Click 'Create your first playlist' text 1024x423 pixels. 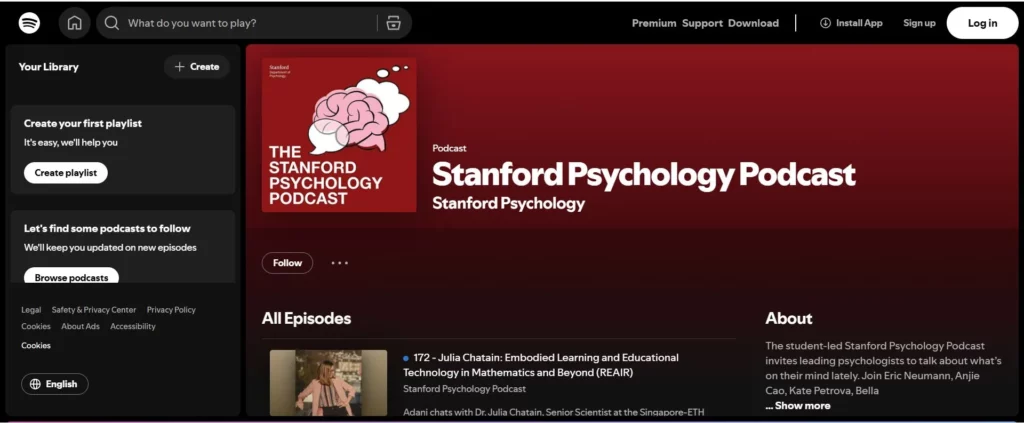83,123
